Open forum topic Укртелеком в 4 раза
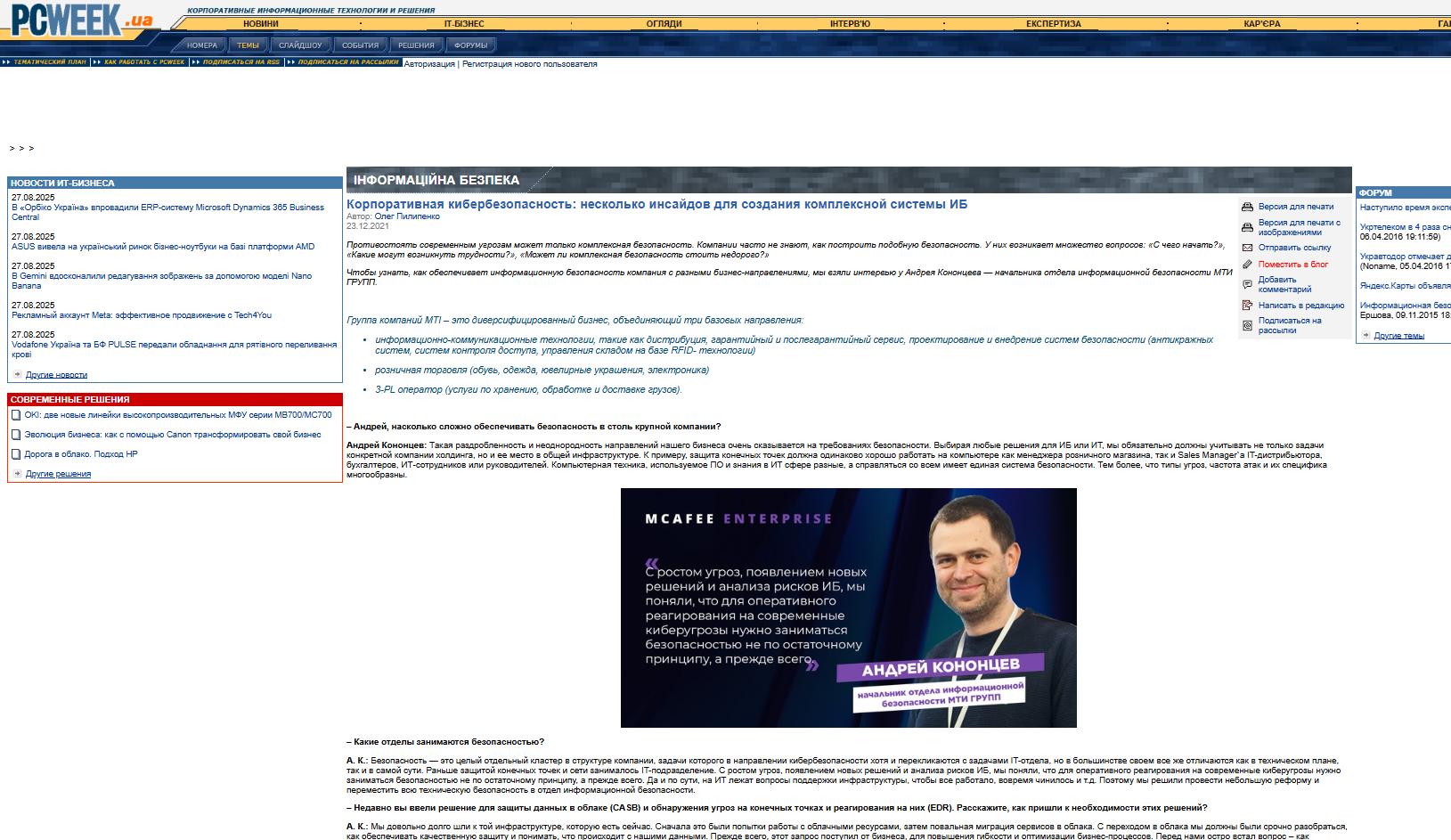 [1405, 227]
